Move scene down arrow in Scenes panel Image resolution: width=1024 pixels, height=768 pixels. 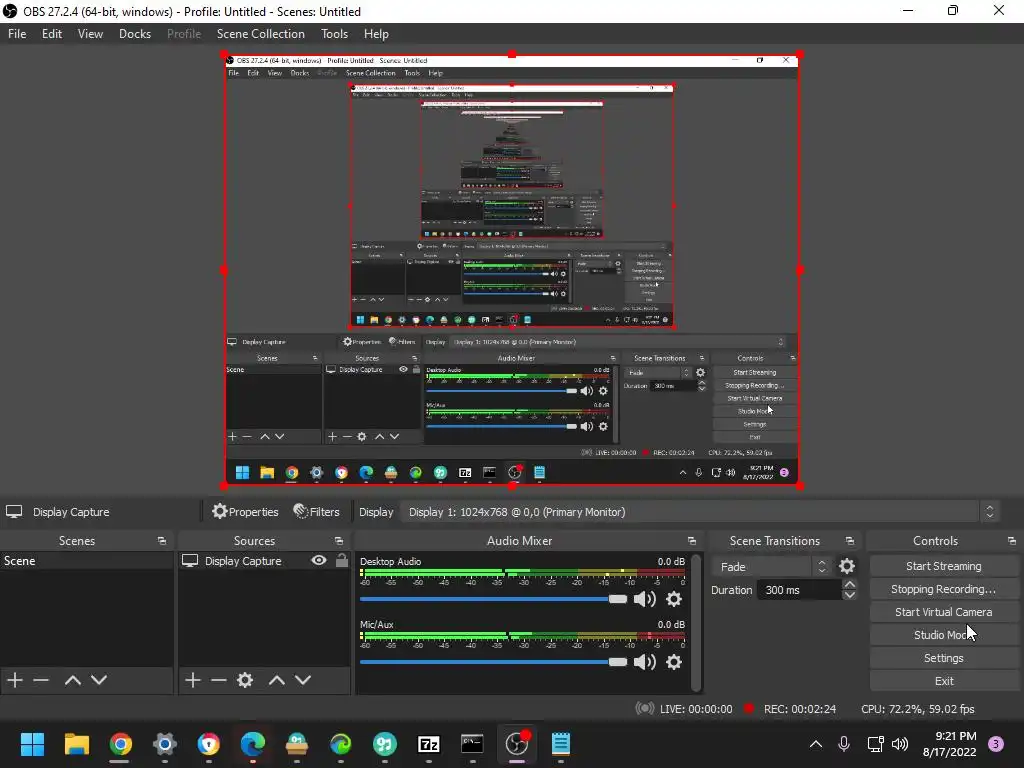click(99, 680)
